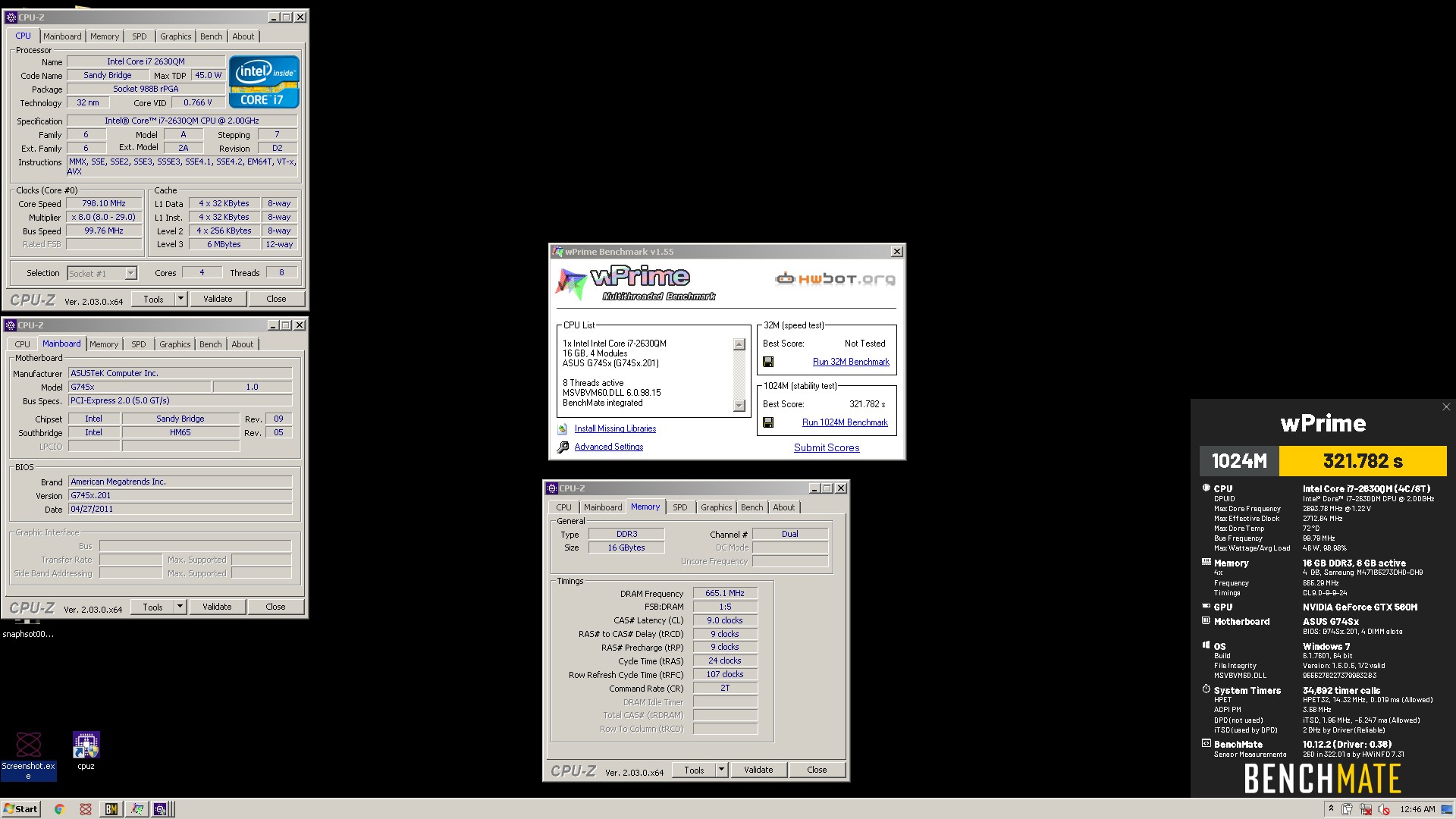Open About tab in Memory CPU-Z window
Screen dimensions: 1456x819
click(x=784, y=507)
